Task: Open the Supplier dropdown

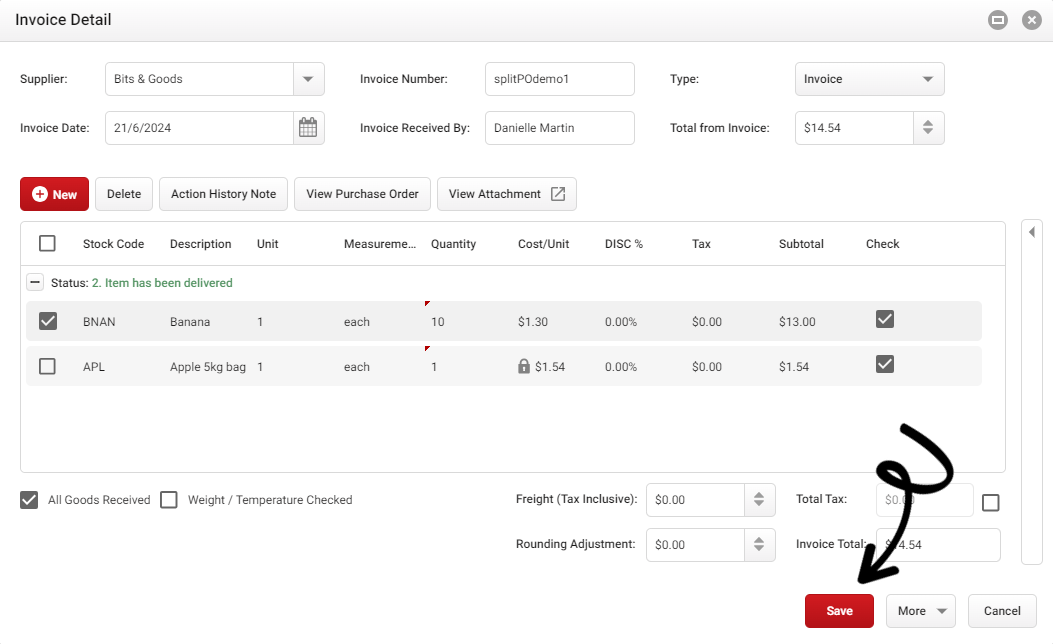Action: point(308,79)
